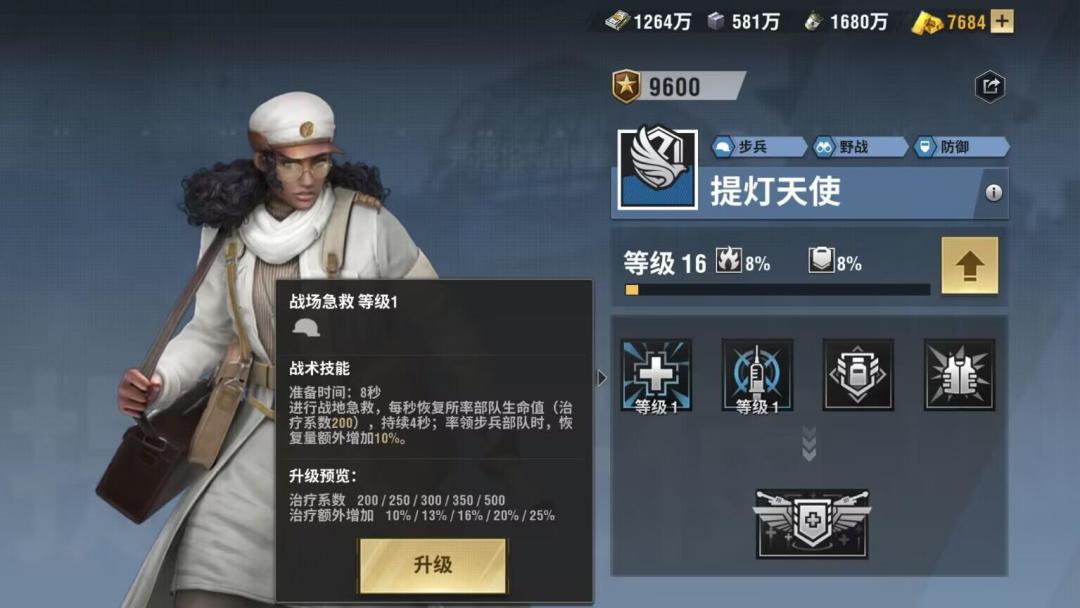
Task: Select the syringe skill icon with 等级1
Action: (757, 375)
